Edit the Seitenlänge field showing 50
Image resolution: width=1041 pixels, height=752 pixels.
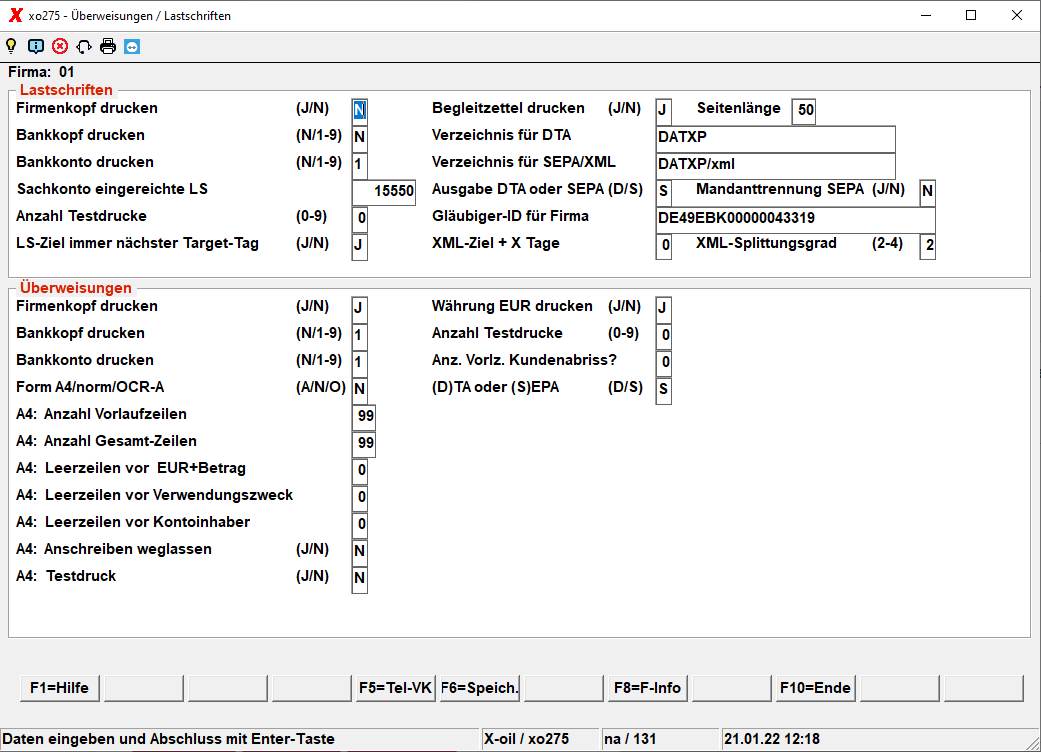[x=803, y=110]
